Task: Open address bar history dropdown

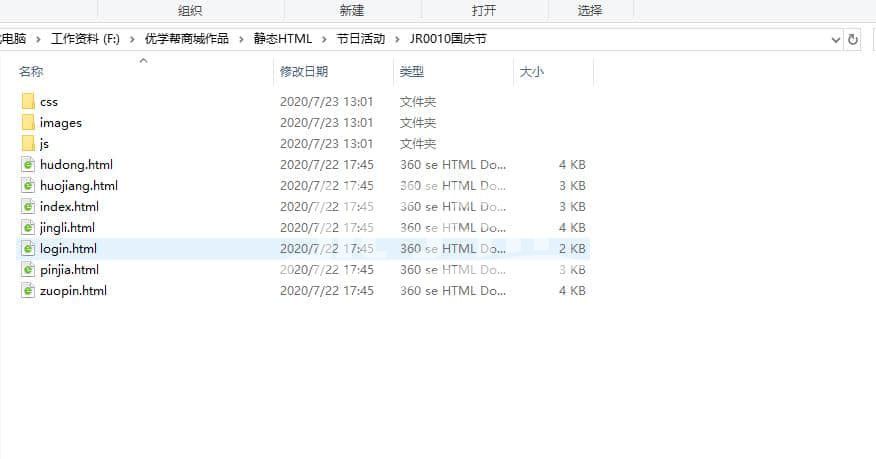Action: (x=836, y=39)
